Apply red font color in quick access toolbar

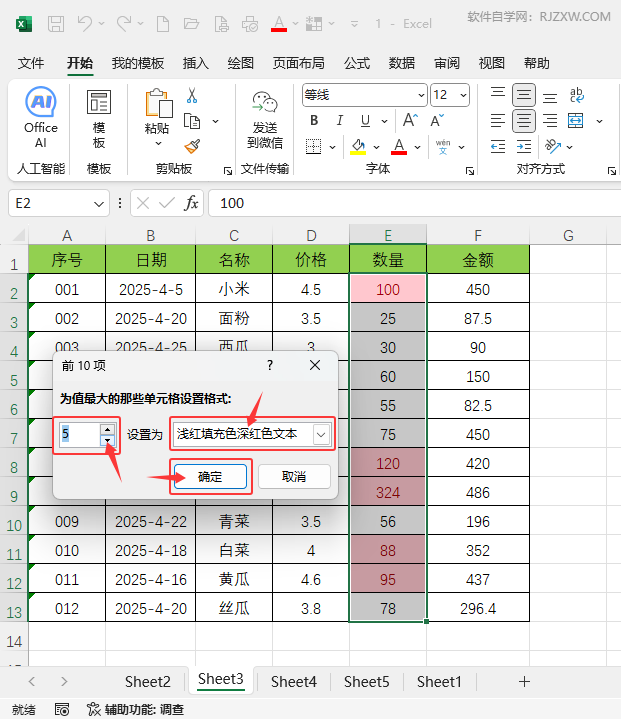pyautogui.click(x=279, y=24)
